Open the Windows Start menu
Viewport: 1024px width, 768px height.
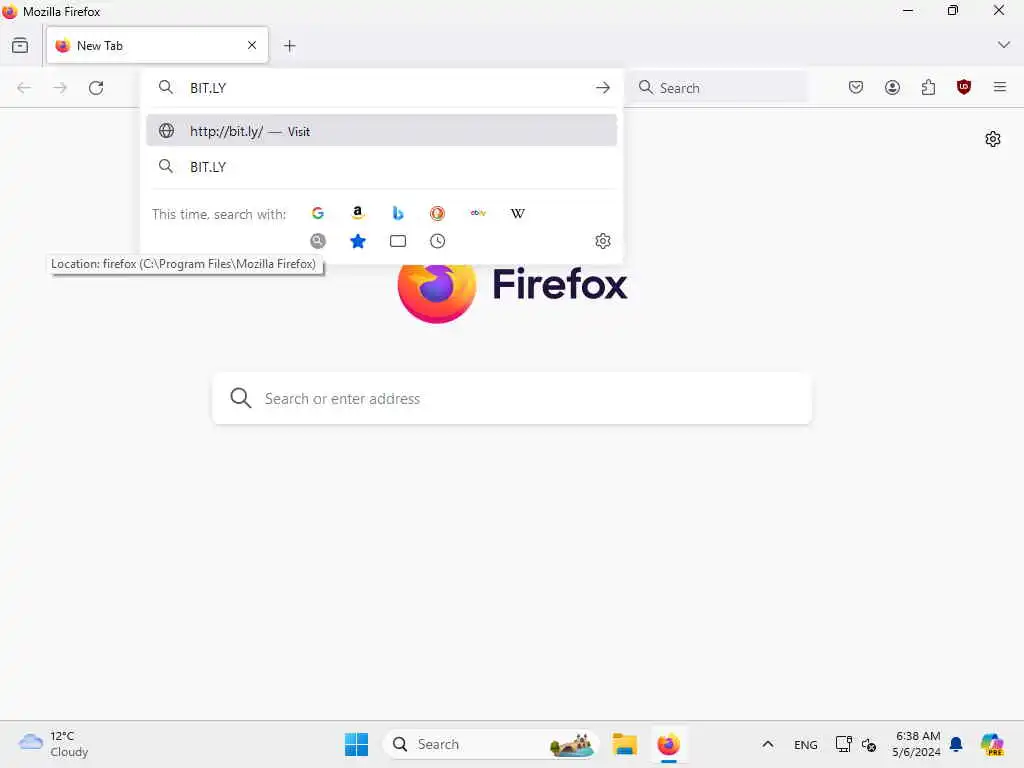click(357, 744)
